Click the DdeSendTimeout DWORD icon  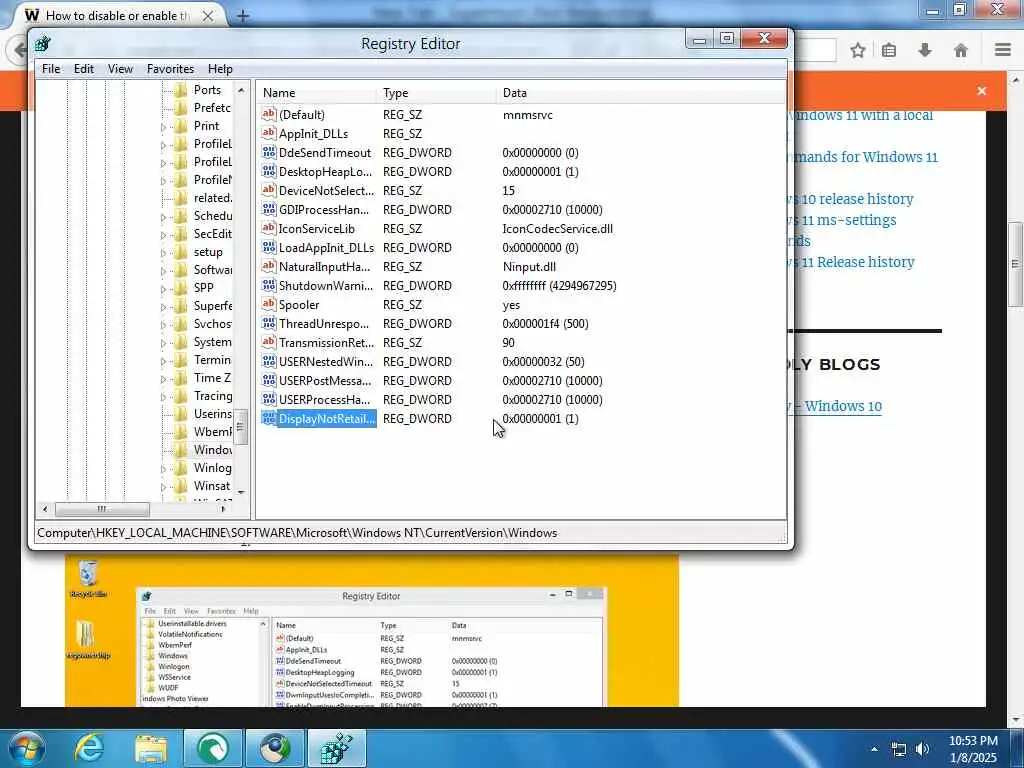click(x=268, y=152)
